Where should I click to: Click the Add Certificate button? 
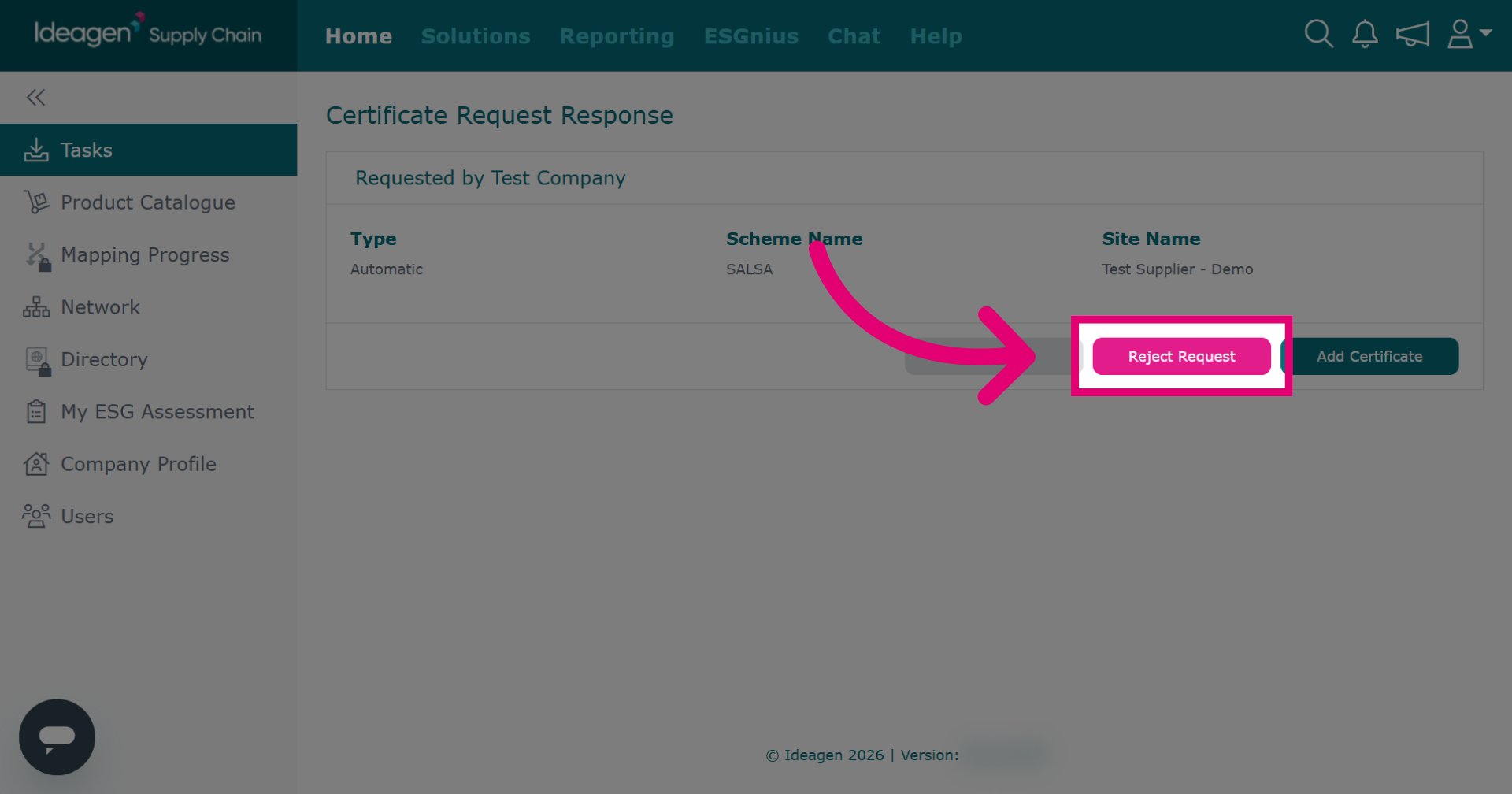(1369, 356)
